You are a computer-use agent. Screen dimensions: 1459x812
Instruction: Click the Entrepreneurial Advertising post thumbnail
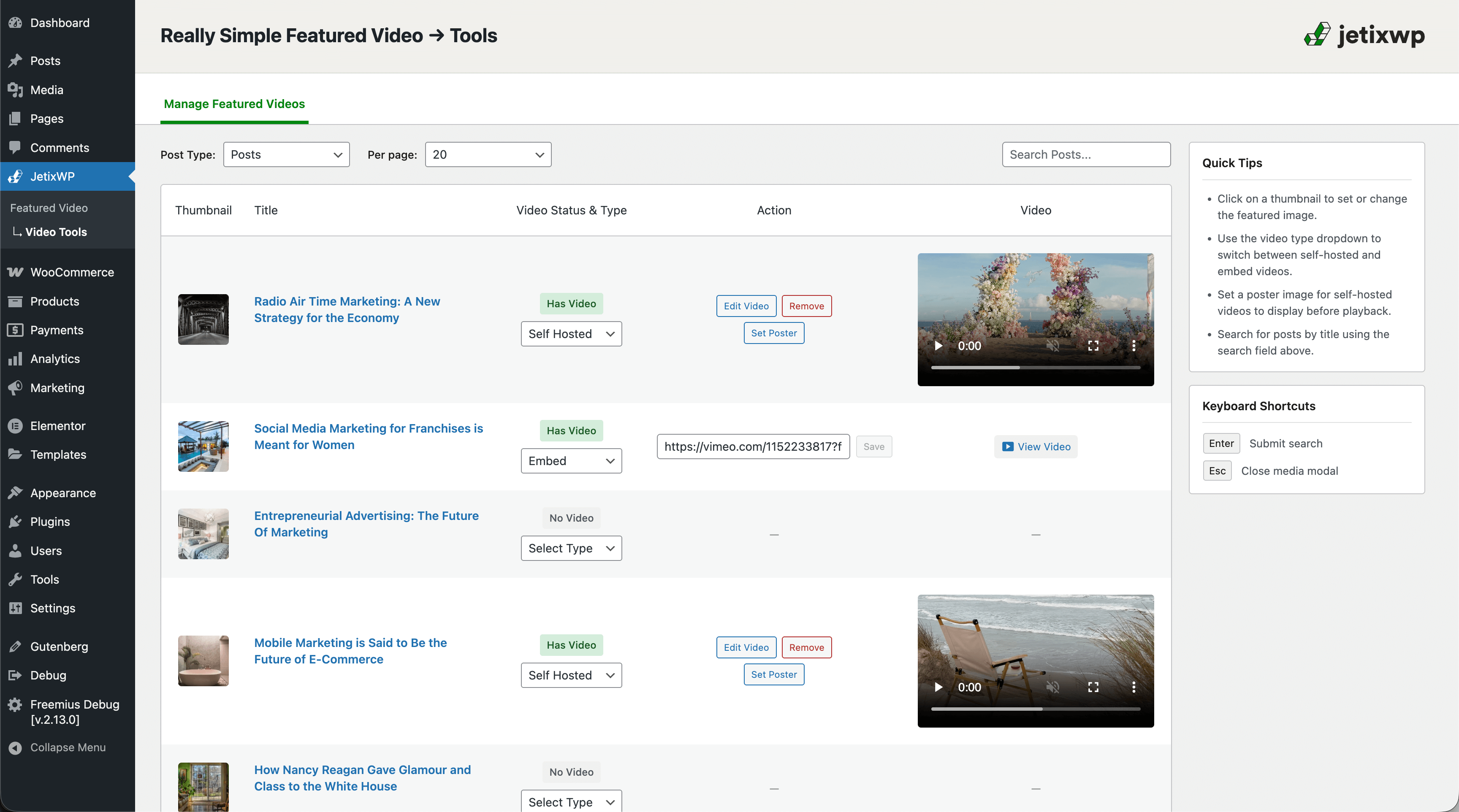[x=203, y=533]
